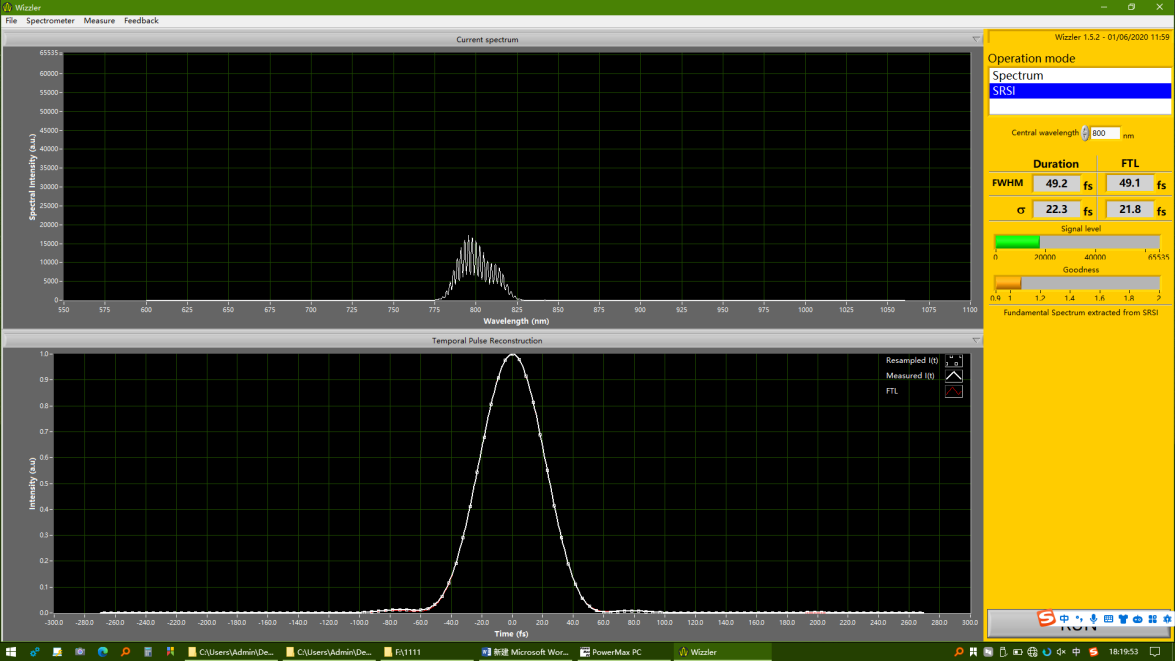Open Microsoft Edge from the taskbar
Viewport: 1175px width, 661px height.
[x=102, y=652]
